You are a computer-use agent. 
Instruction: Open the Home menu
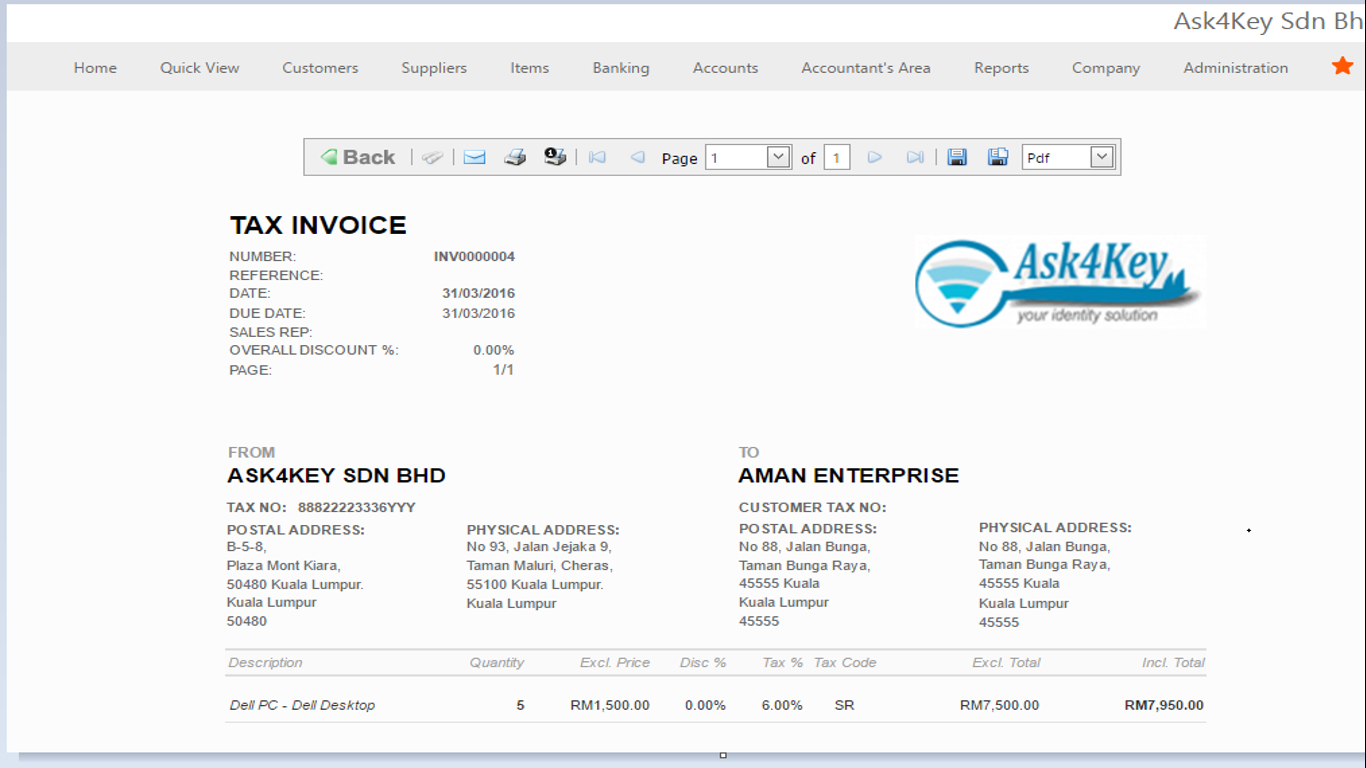[x=95, y=68]
